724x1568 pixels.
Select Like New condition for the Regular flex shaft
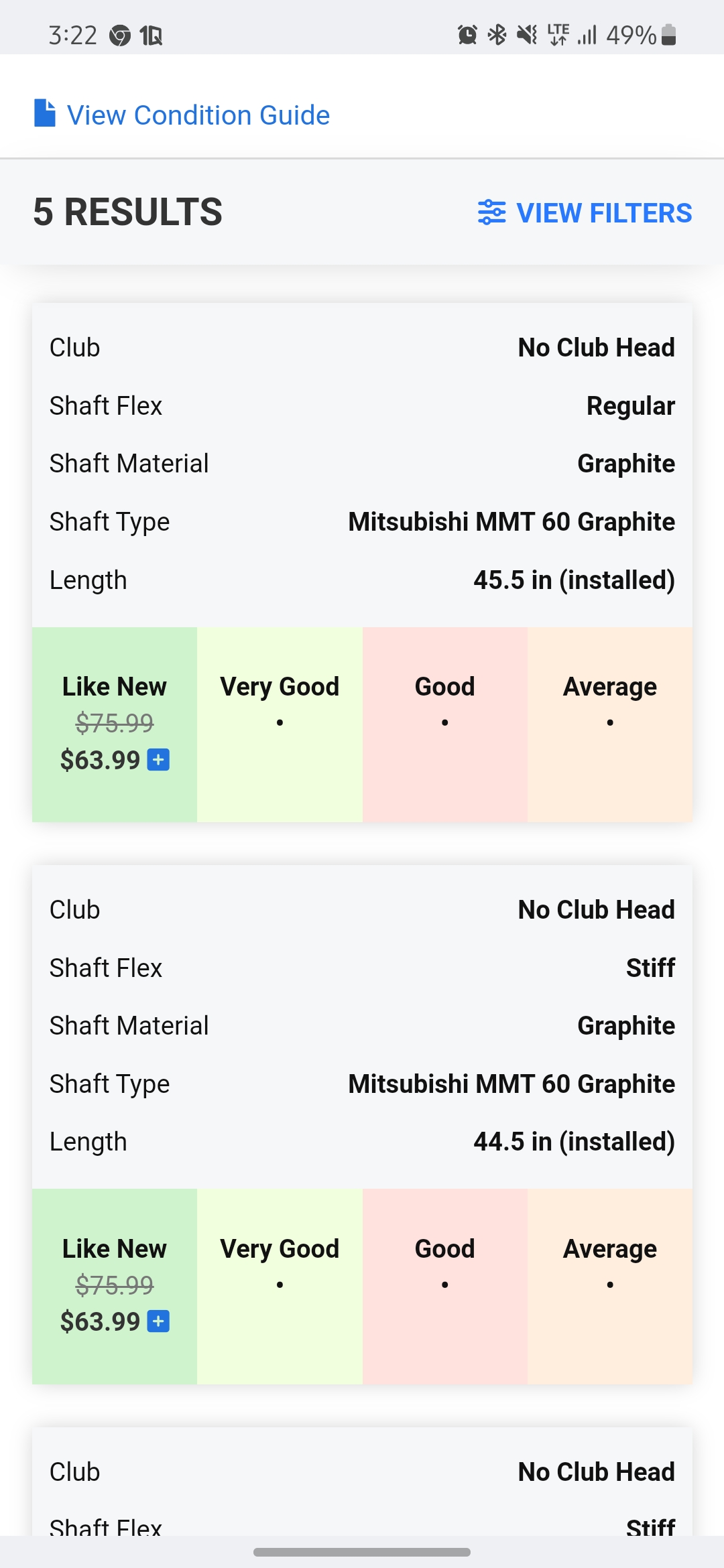[115, 724]
